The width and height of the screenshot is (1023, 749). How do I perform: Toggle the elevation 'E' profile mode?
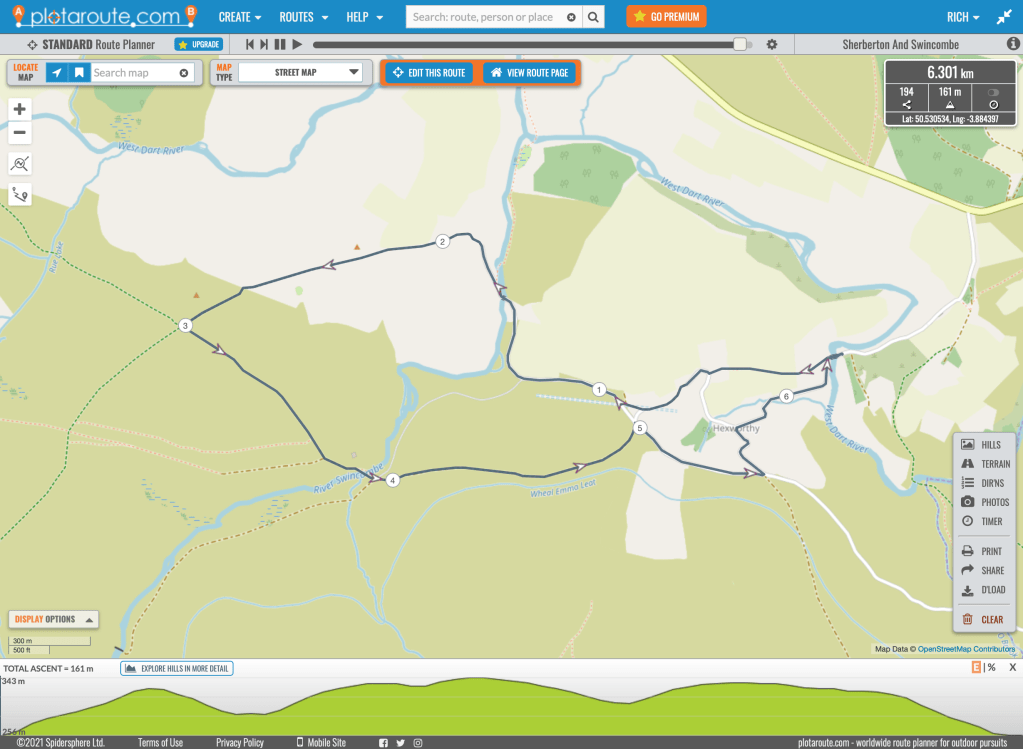[x=976, y=668]
